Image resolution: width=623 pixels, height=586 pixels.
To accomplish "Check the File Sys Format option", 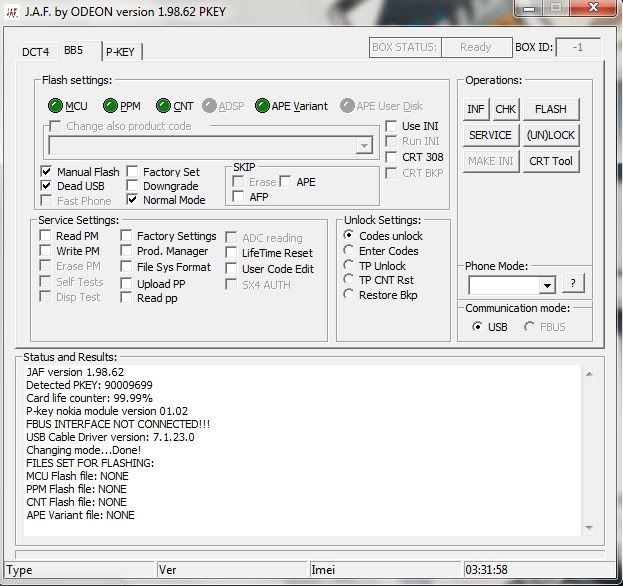I will 126,267.
